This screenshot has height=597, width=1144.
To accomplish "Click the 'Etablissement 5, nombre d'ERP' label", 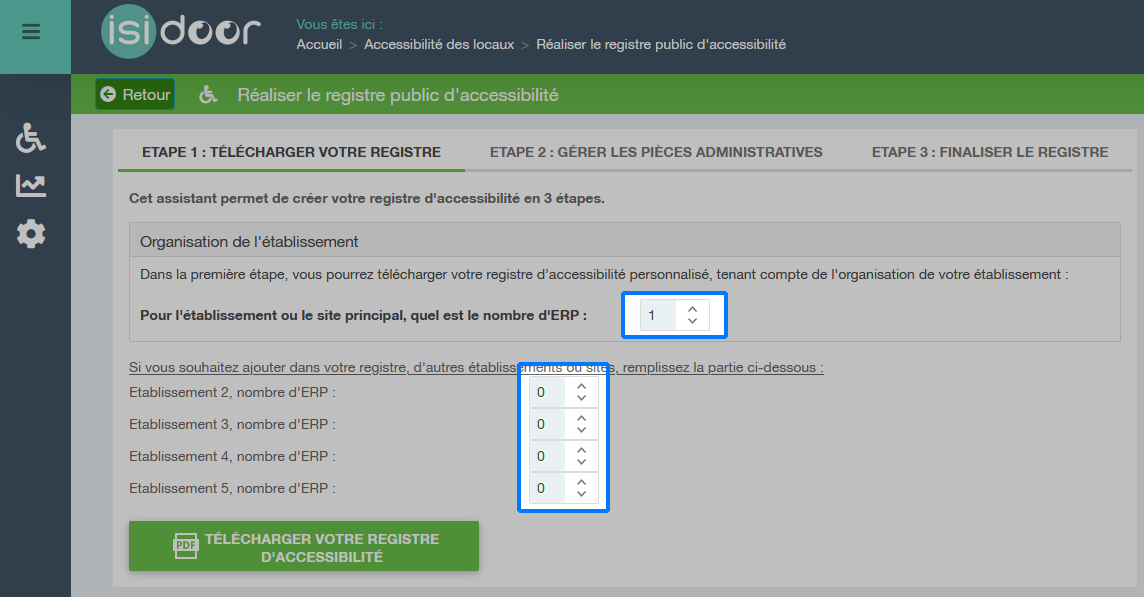I will click(x=232, y=489).
